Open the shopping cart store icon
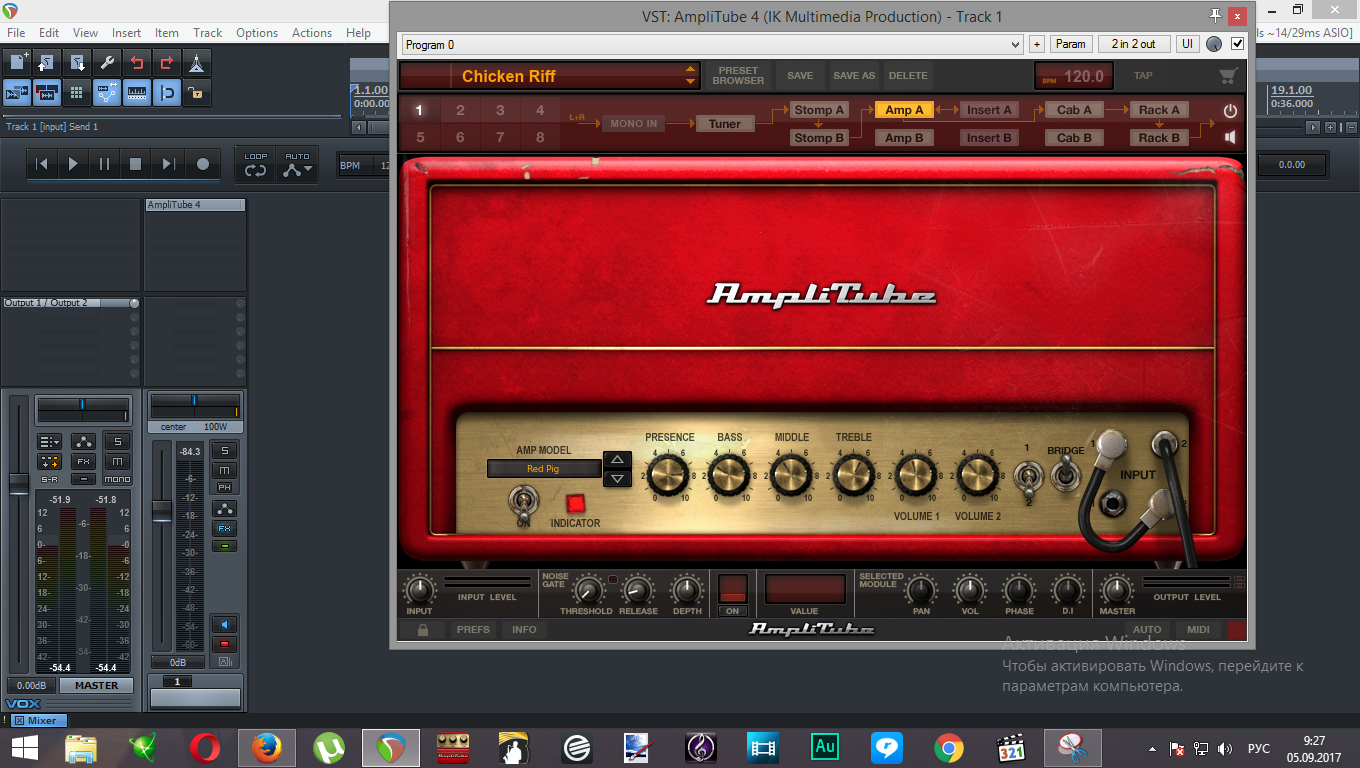1360x768 pixels. point(1228,76)
